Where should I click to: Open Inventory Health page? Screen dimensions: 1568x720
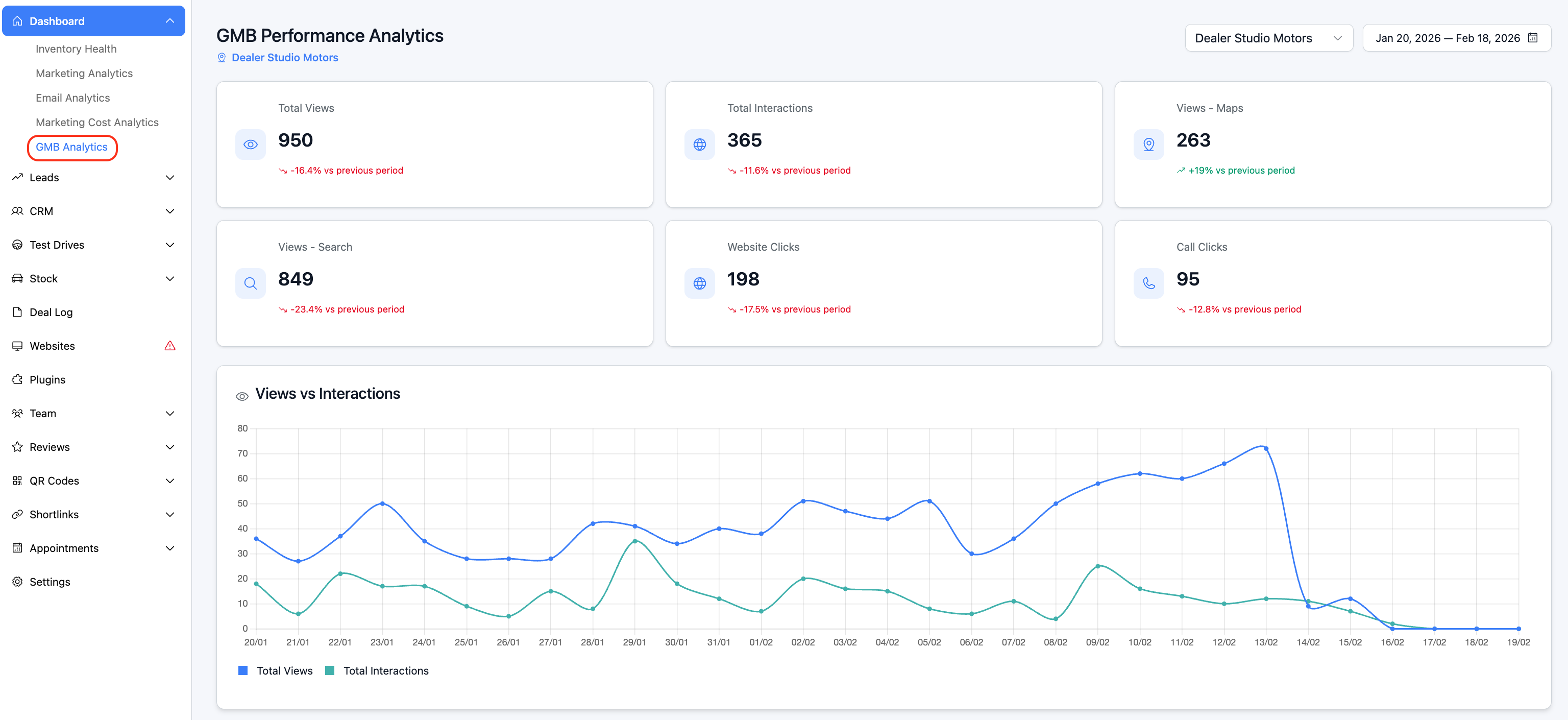pos(76,49)
